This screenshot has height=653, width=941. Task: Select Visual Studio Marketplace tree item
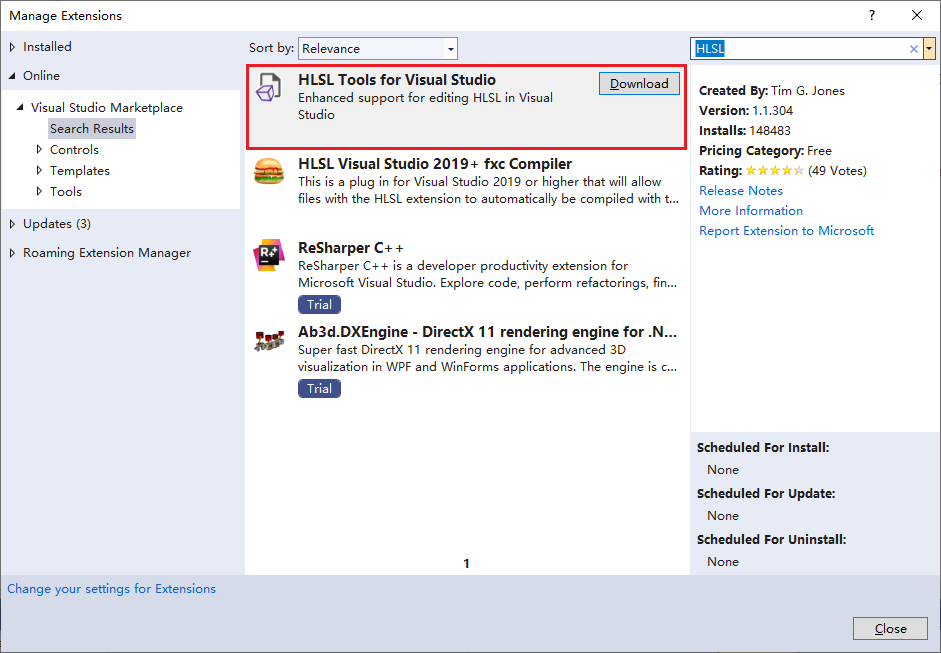click(x=107, y=107)
